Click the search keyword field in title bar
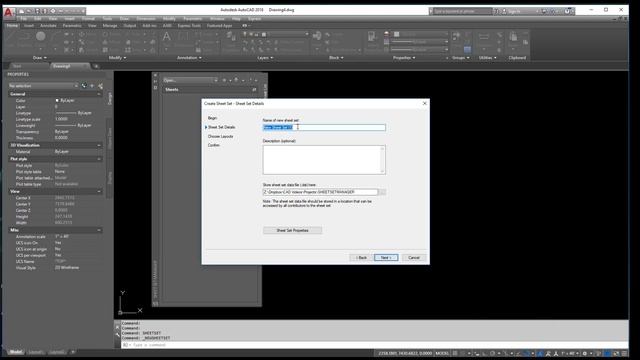 (x=462, y=11)
